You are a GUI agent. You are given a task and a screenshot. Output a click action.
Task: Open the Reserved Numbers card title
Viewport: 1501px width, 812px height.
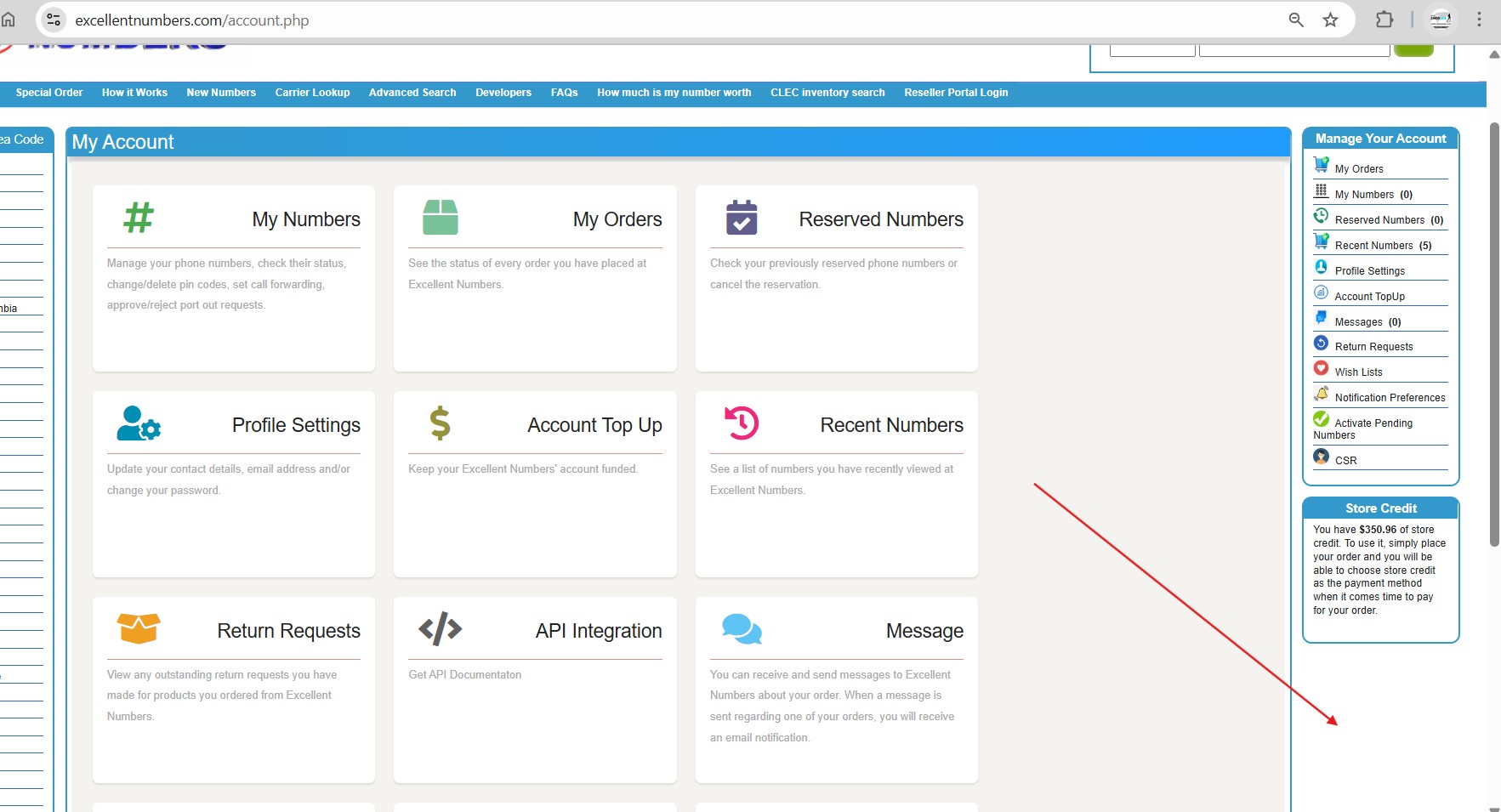(881, 219)
